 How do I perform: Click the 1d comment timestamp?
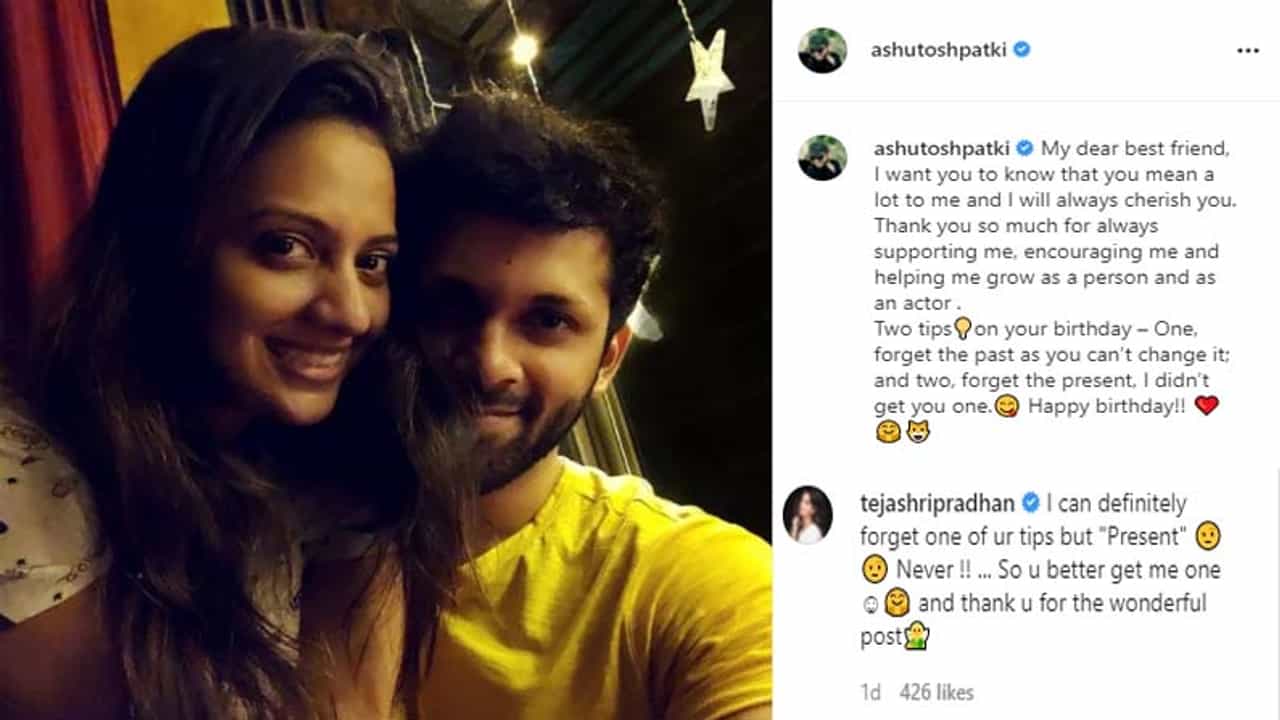(870, 692)
